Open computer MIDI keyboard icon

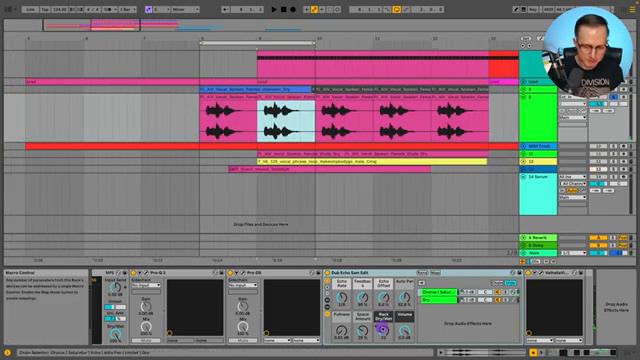[524, 9]
